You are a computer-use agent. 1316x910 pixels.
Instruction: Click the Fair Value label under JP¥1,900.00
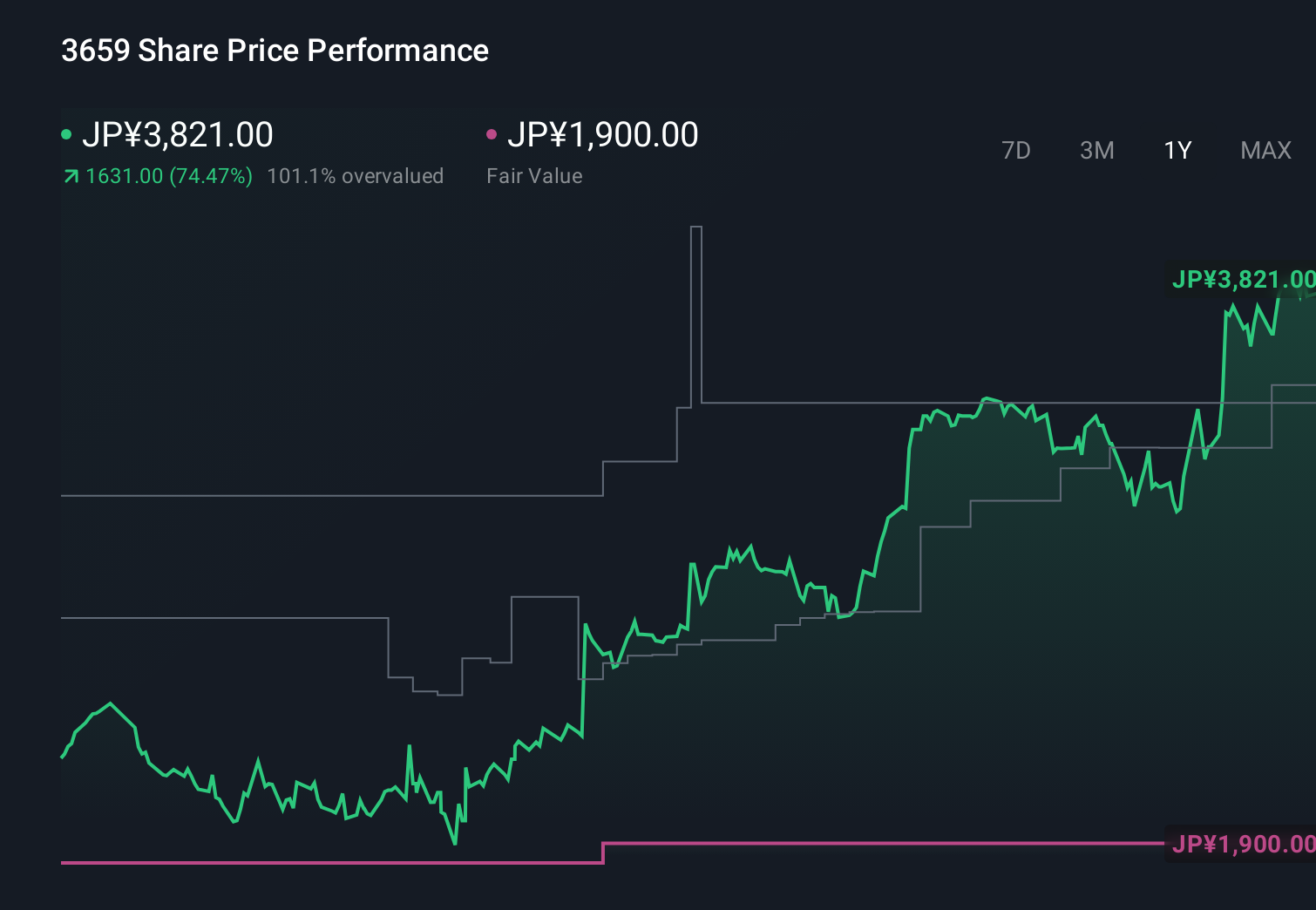(x=533, y=176)
